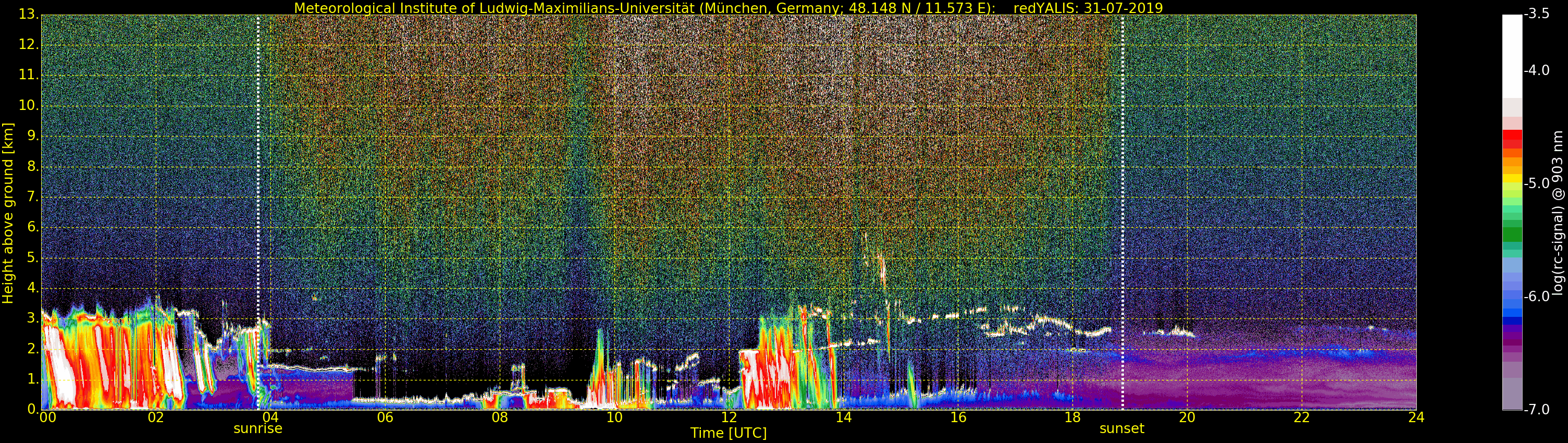The image size is (1568, 443).
Task: Click the "20" time axis tick label
Action: point(1187,417)
